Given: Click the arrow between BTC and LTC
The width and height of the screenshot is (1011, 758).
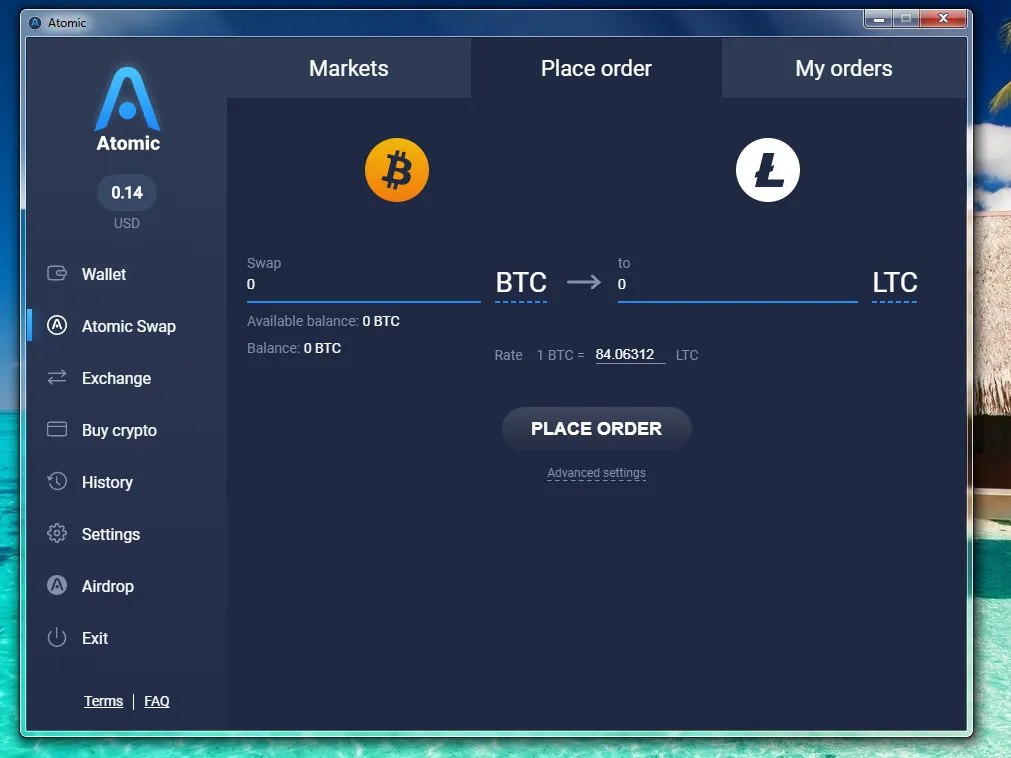Looking at the screenshot, I should pos(584,282).
